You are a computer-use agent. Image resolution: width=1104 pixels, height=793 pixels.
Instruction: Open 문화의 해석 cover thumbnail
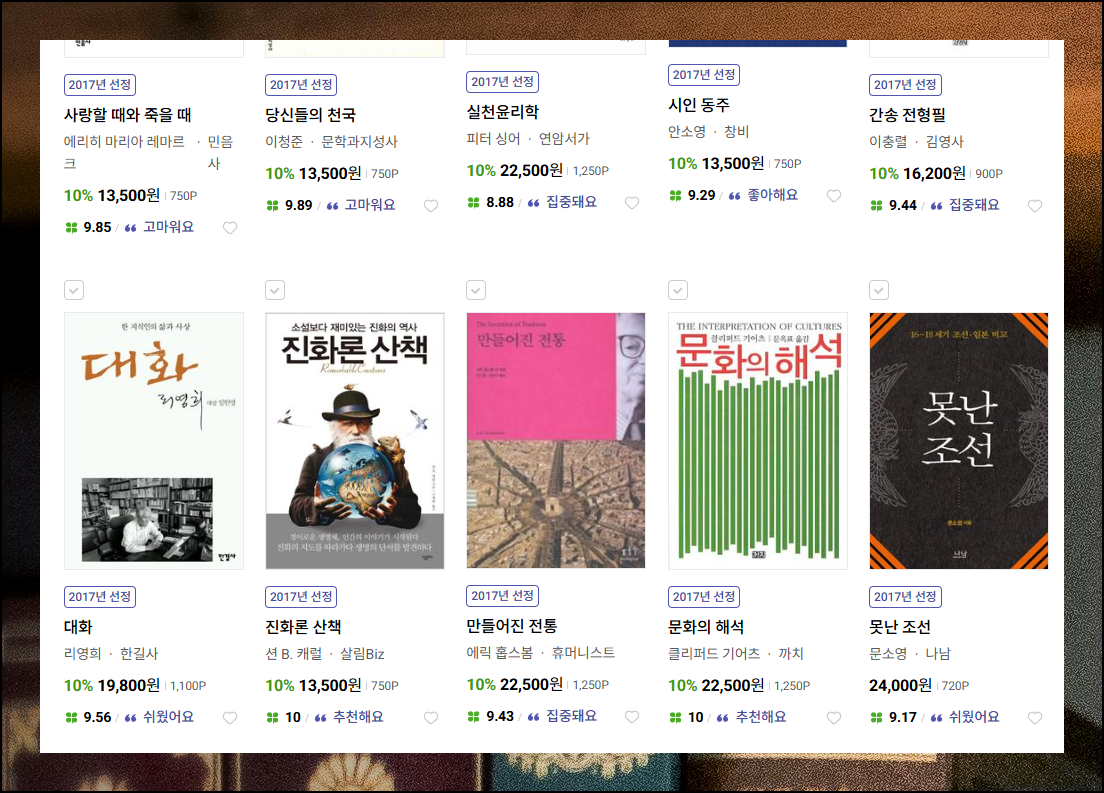tap(758, 441)
